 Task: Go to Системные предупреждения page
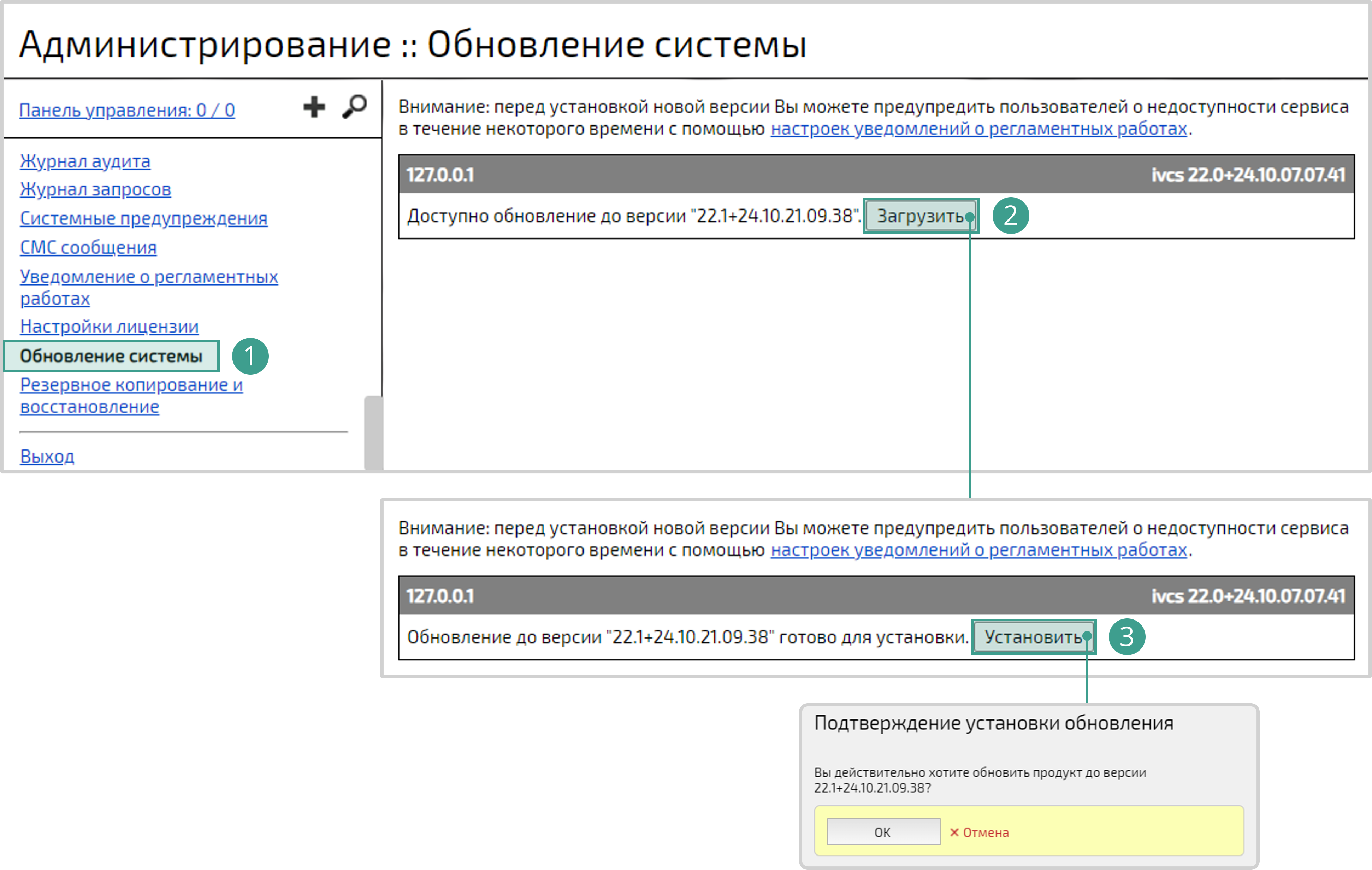click(143, 218)
